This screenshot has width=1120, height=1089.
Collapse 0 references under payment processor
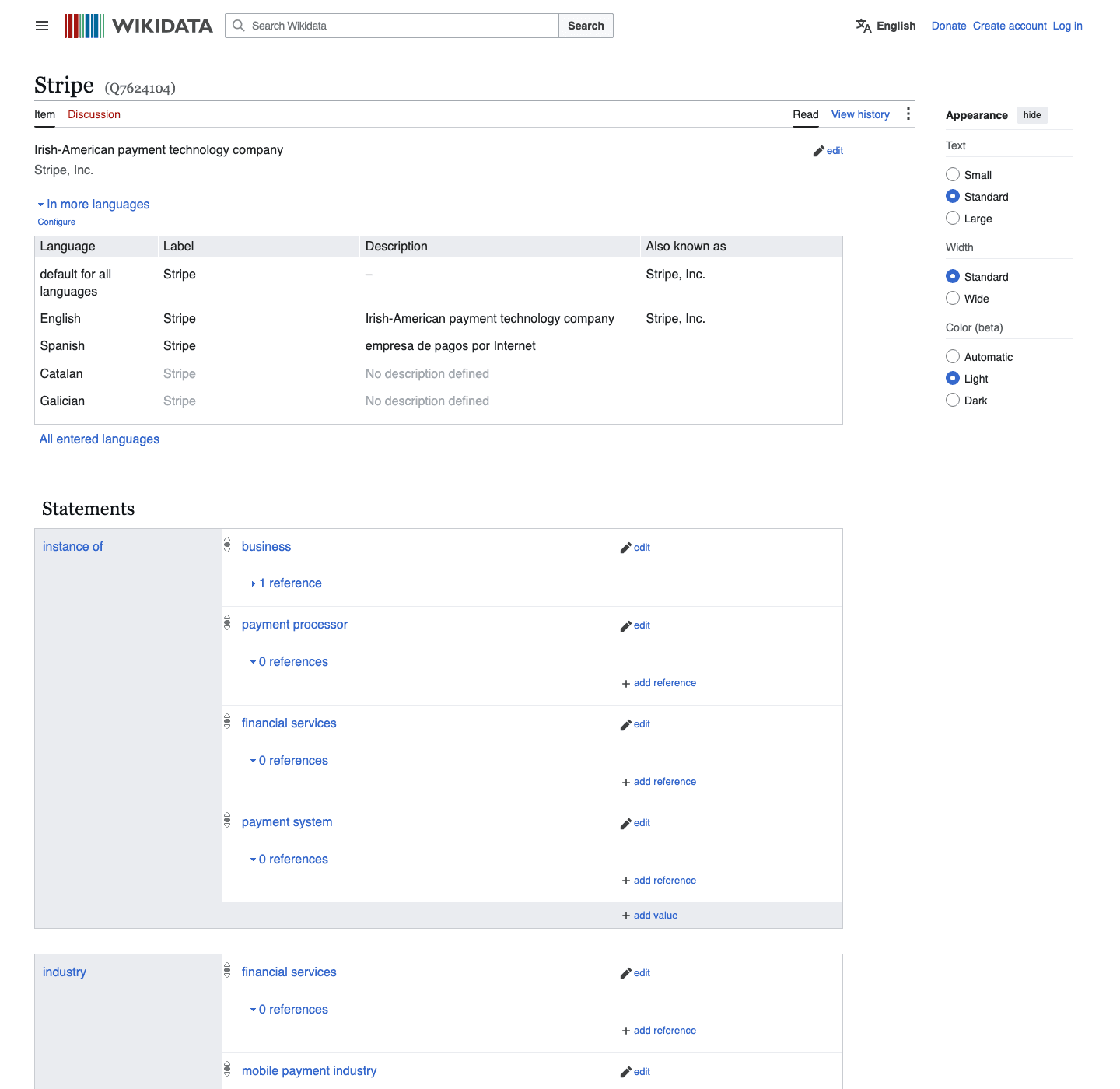289,662
